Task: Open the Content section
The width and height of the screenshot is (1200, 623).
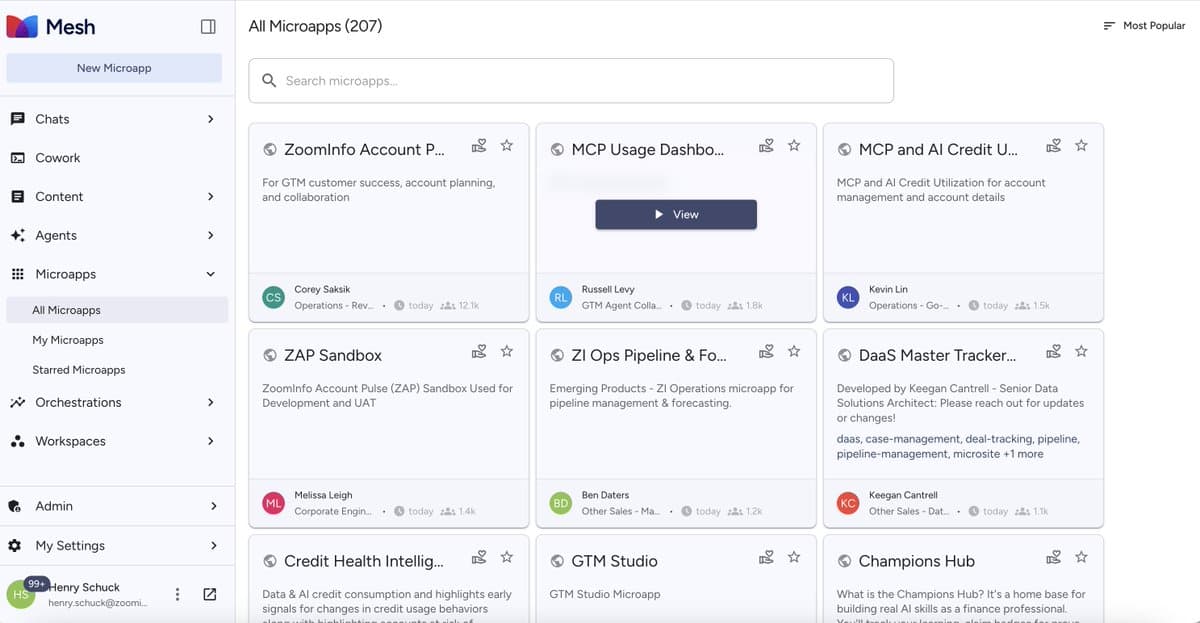Action: [x=59, y=197]
